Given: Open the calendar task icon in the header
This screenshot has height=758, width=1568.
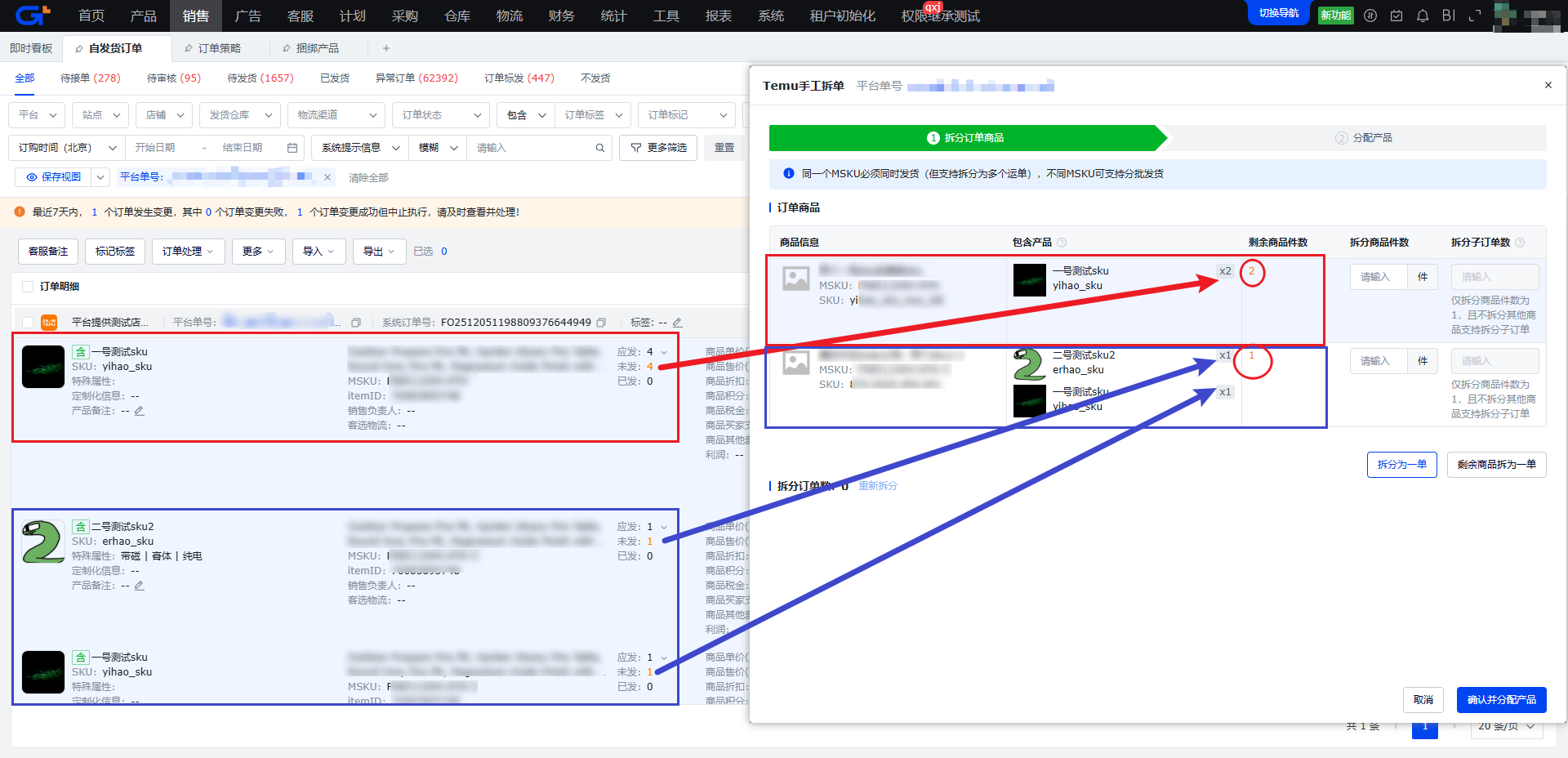Looking at the screenshot, I should click(1396, 16).
